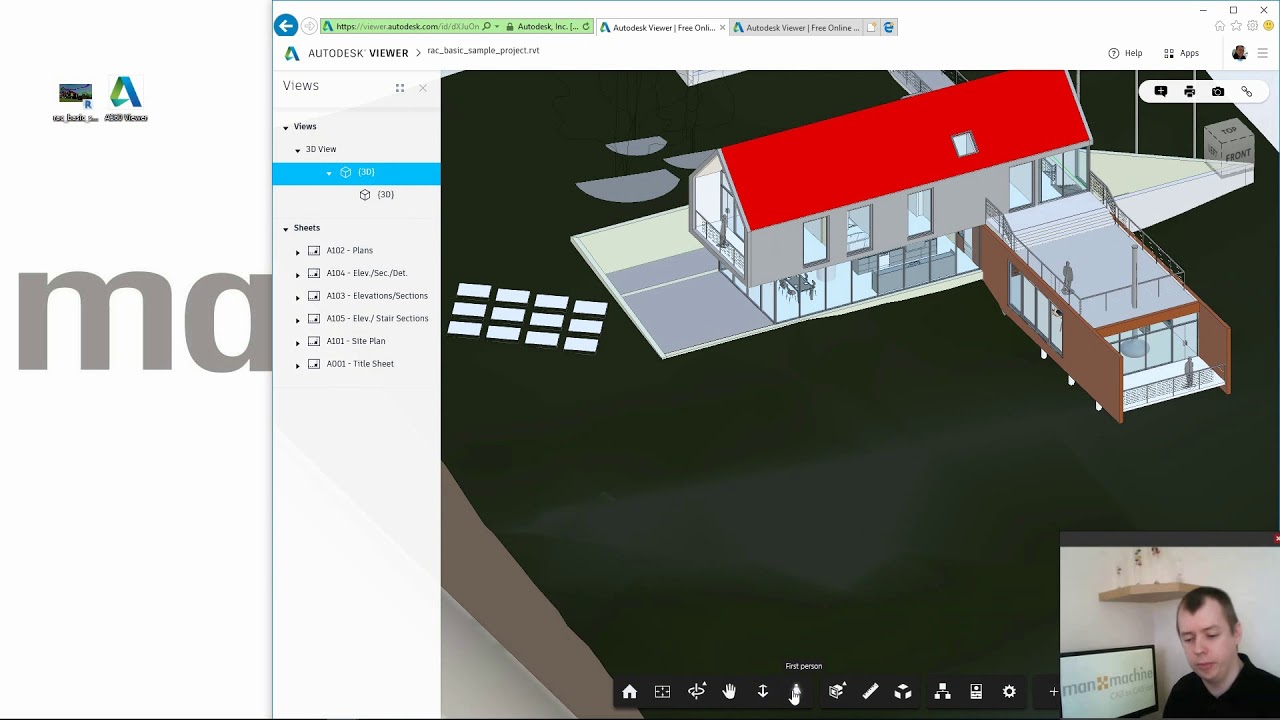The image size is (1280, 720).
Task: Expand the A104 - Elev./Sec./Det. sheet
Action: click(297, 274)
